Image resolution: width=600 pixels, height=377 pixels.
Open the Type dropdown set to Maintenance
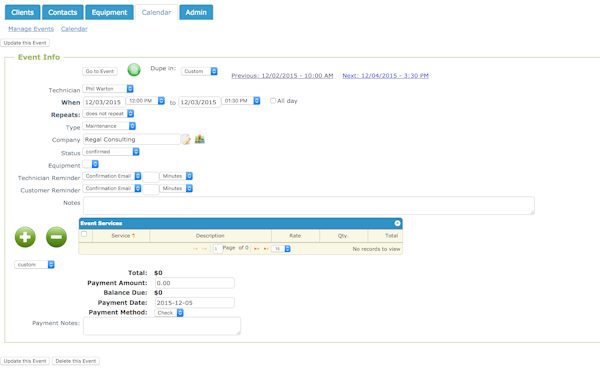click(x=109, y=126)
